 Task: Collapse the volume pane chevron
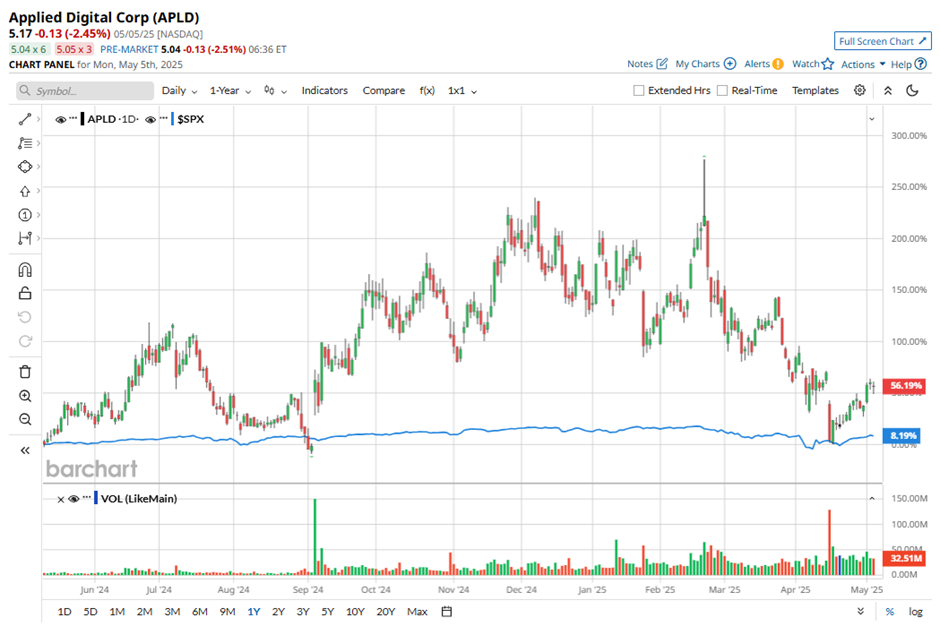click(872, 498)
